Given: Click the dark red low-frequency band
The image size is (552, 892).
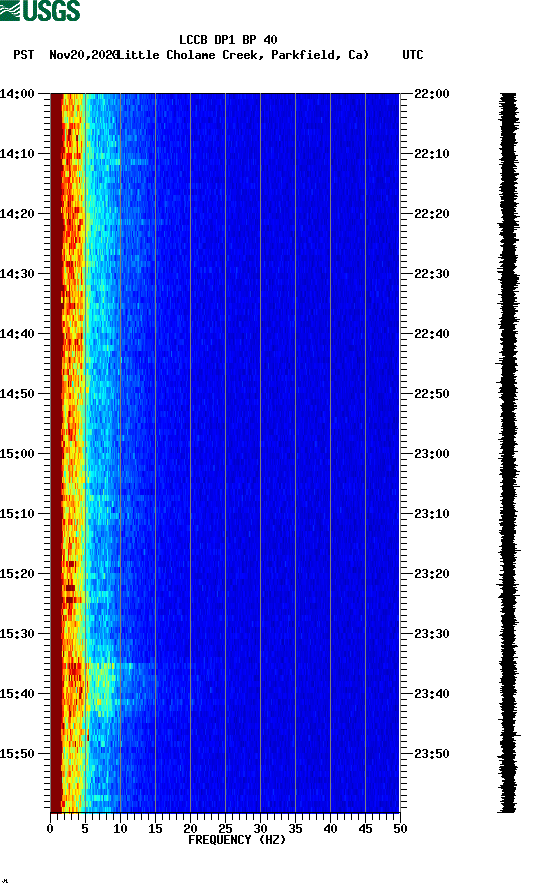Looking at the screenshot, I should (x=56, y=453).
